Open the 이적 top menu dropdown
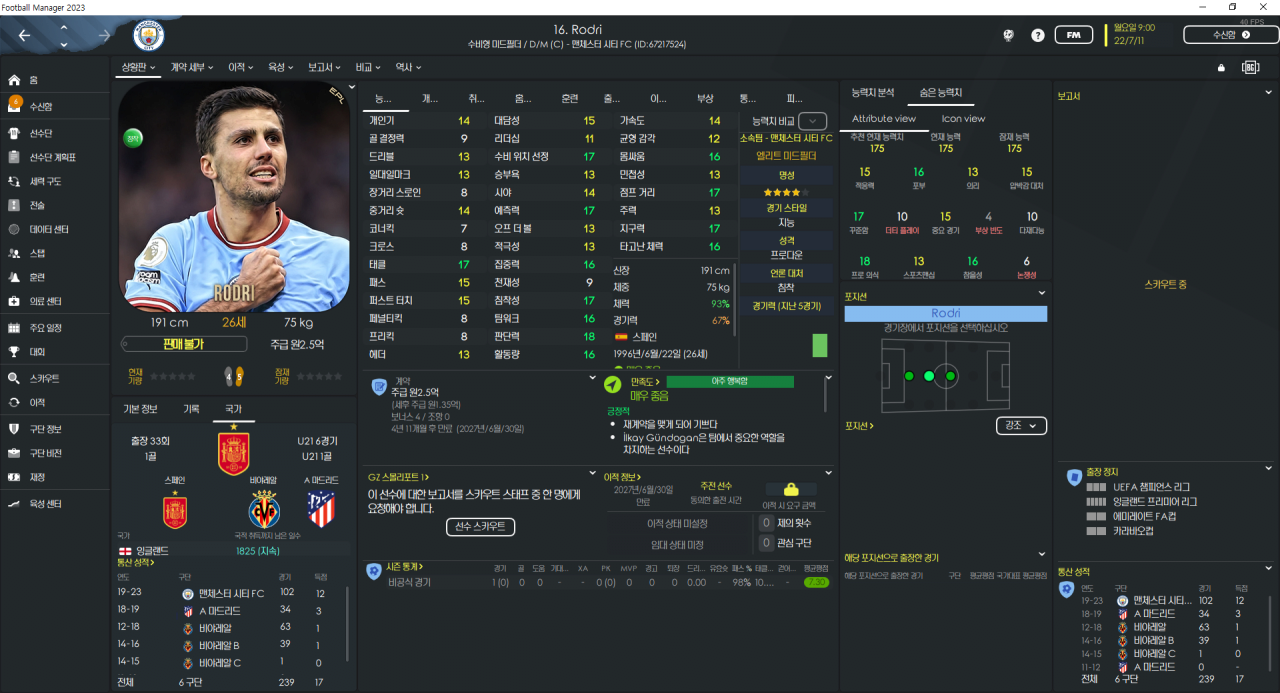The height and width of the screenshot is (693, 1280). 242,67
